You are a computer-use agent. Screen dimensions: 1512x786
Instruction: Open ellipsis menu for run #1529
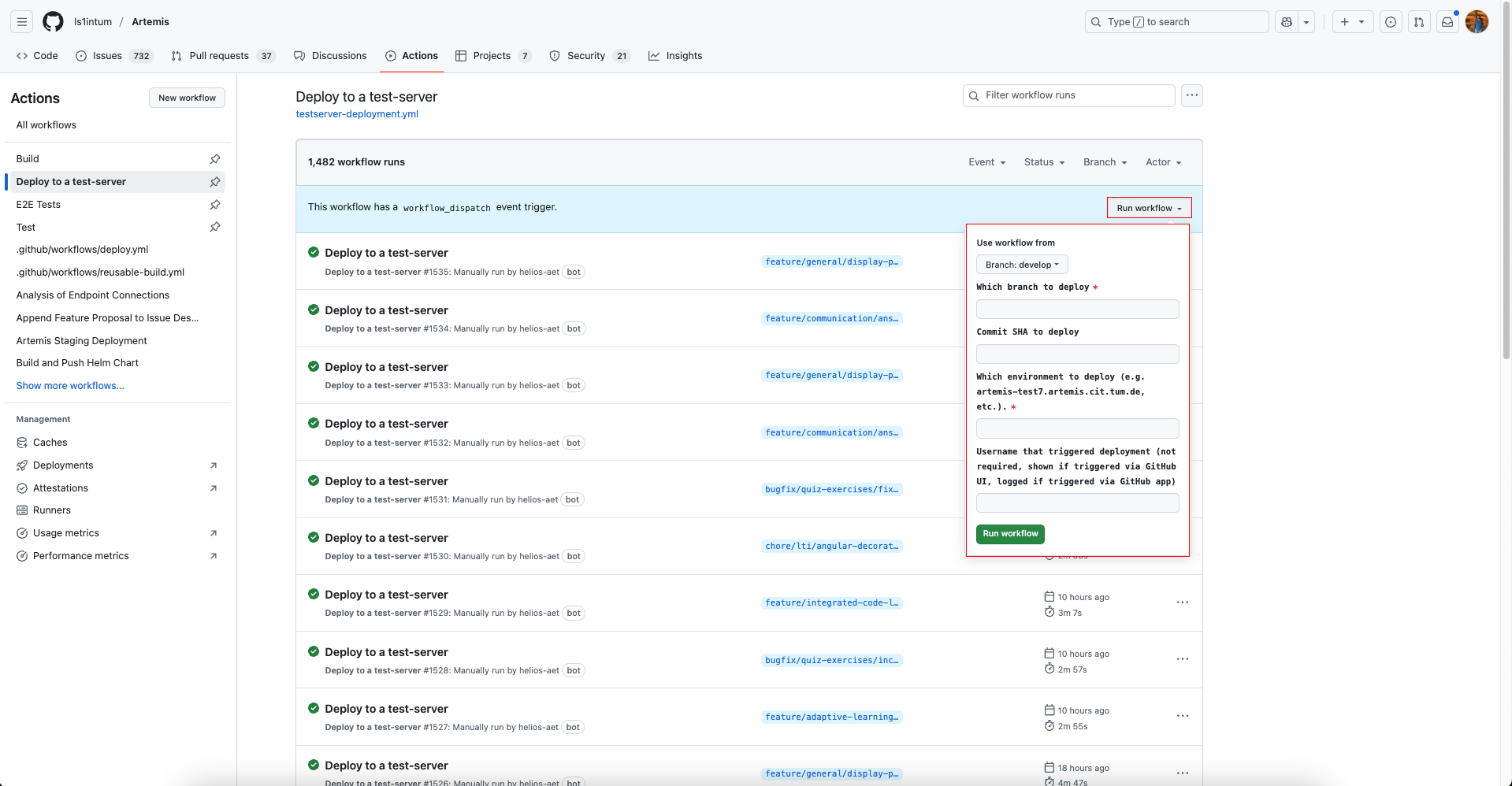tap(1183, 602)
